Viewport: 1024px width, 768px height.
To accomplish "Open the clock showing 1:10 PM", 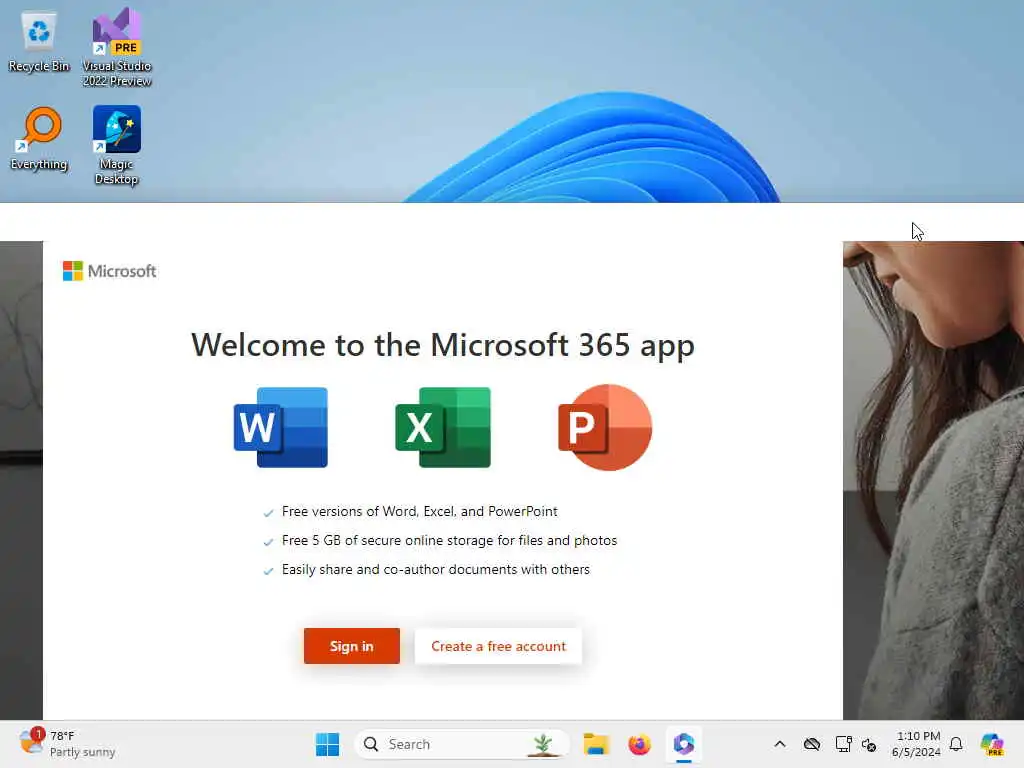I will point(917,744).
